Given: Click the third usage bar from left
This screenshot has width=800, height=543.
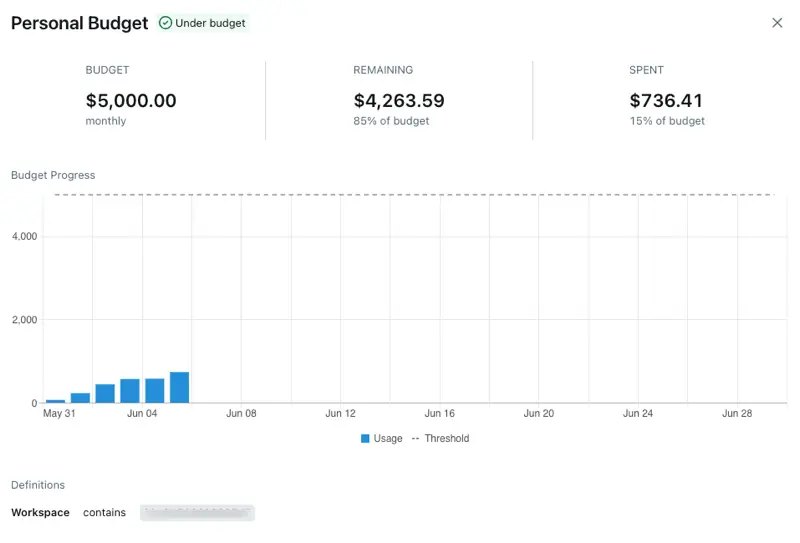Looking at the screenshot, I should click(x=105, y=394).
